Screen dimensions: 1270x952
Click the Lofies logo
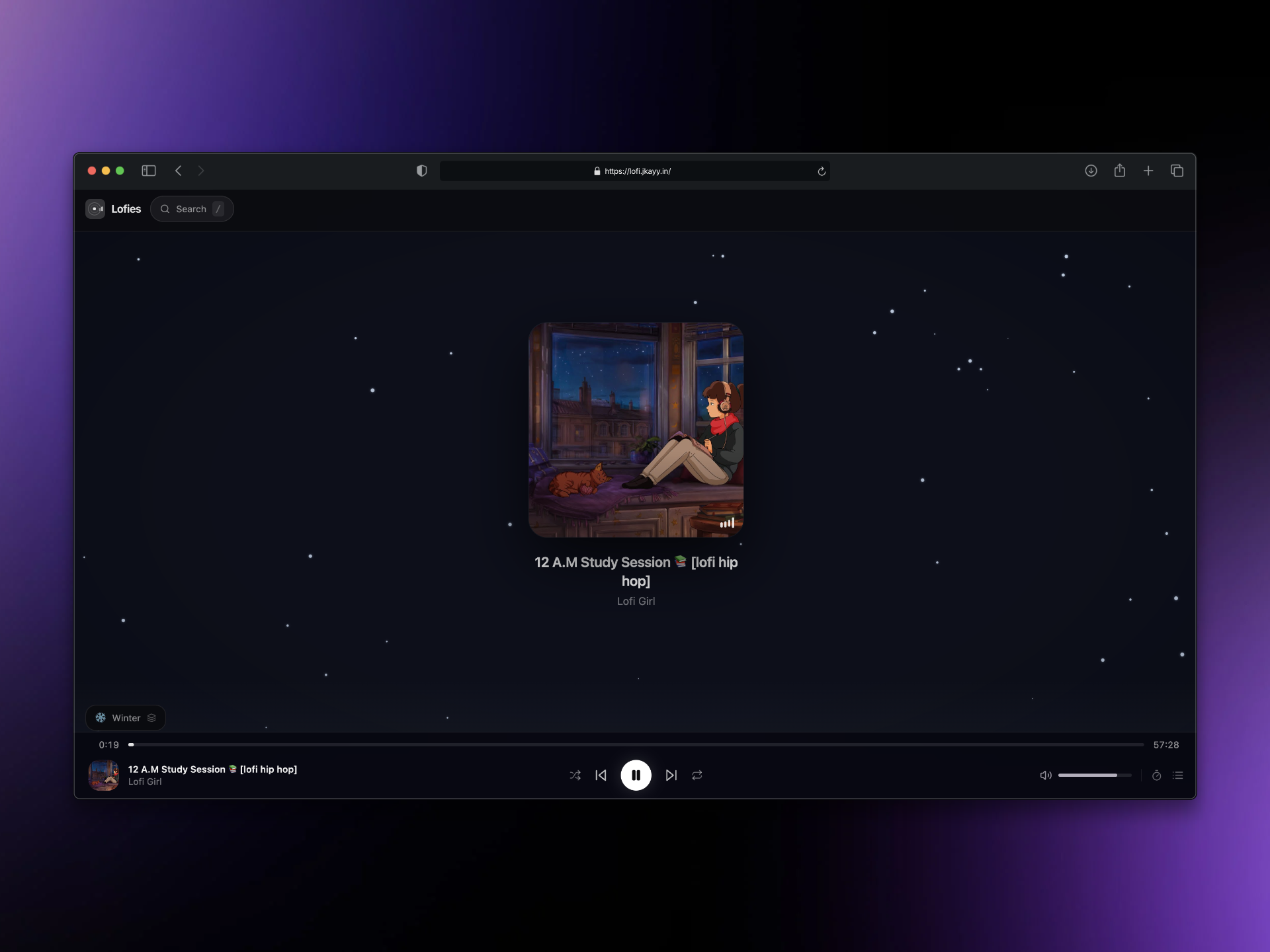tap(114, 209)
